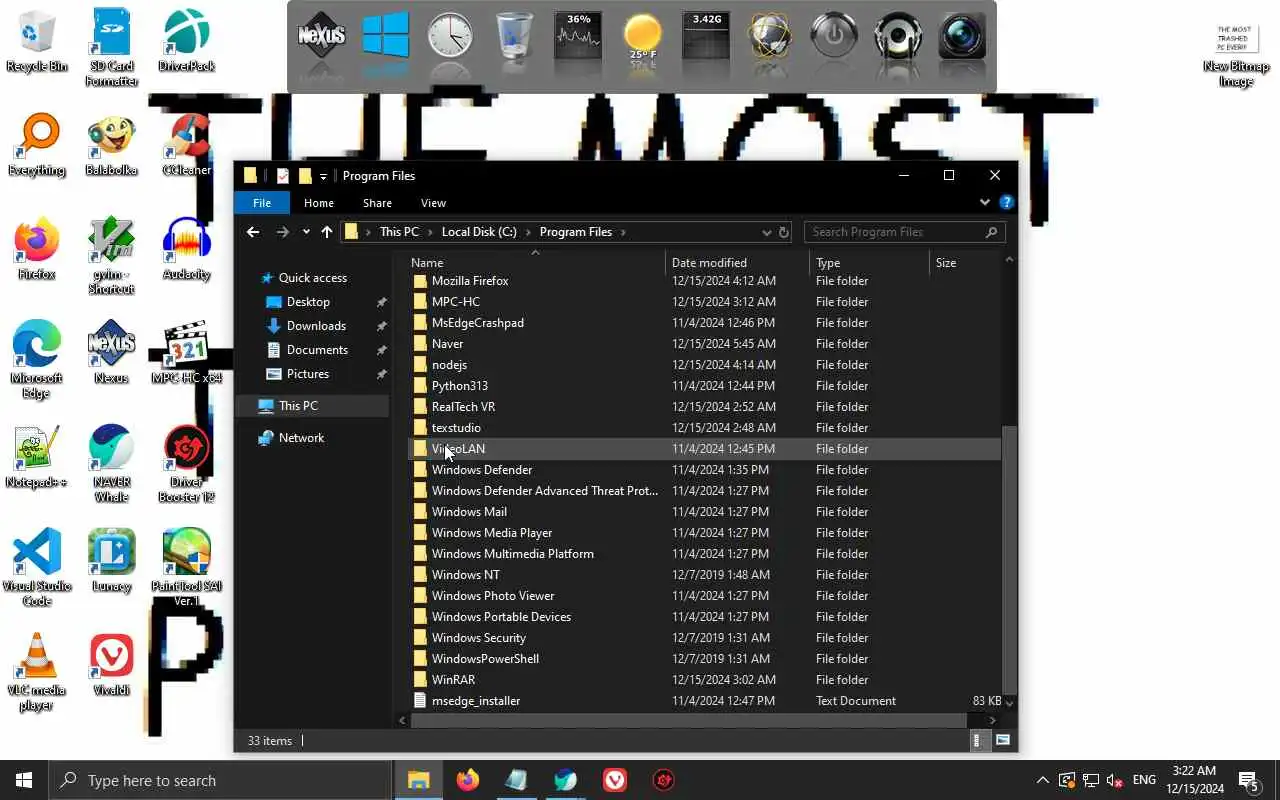The width and height of the screenshot is (1280, 800).
Task: Switch to the View ribbon tab
Action: click(x=433, y=203)
